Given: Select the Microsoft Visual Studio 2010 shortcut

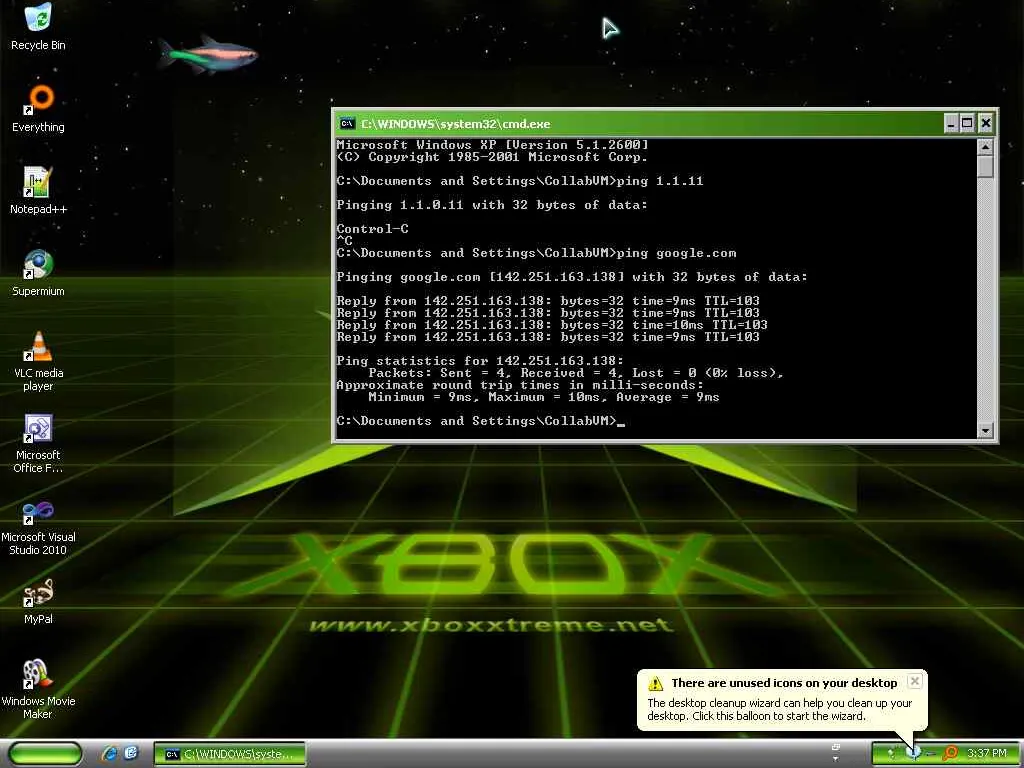Looking at the screenshot, I should coord(39,526).
